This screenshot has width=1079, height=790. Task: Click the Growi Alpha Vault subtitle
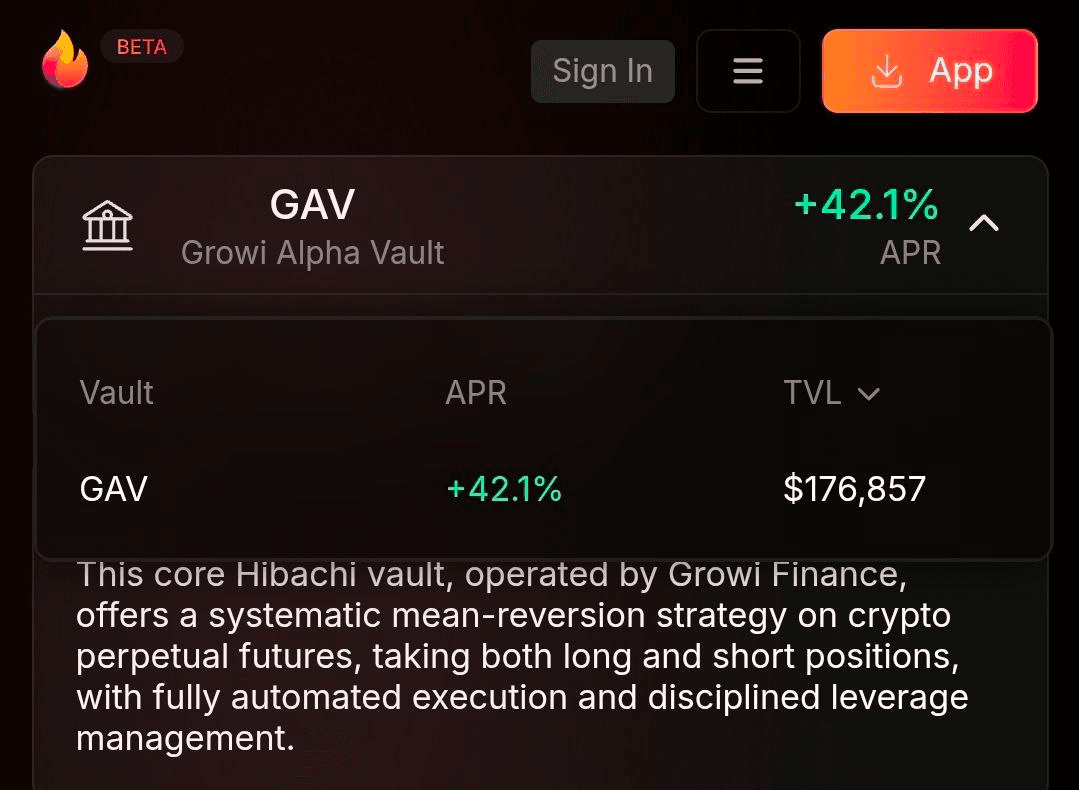coord(312,253)
